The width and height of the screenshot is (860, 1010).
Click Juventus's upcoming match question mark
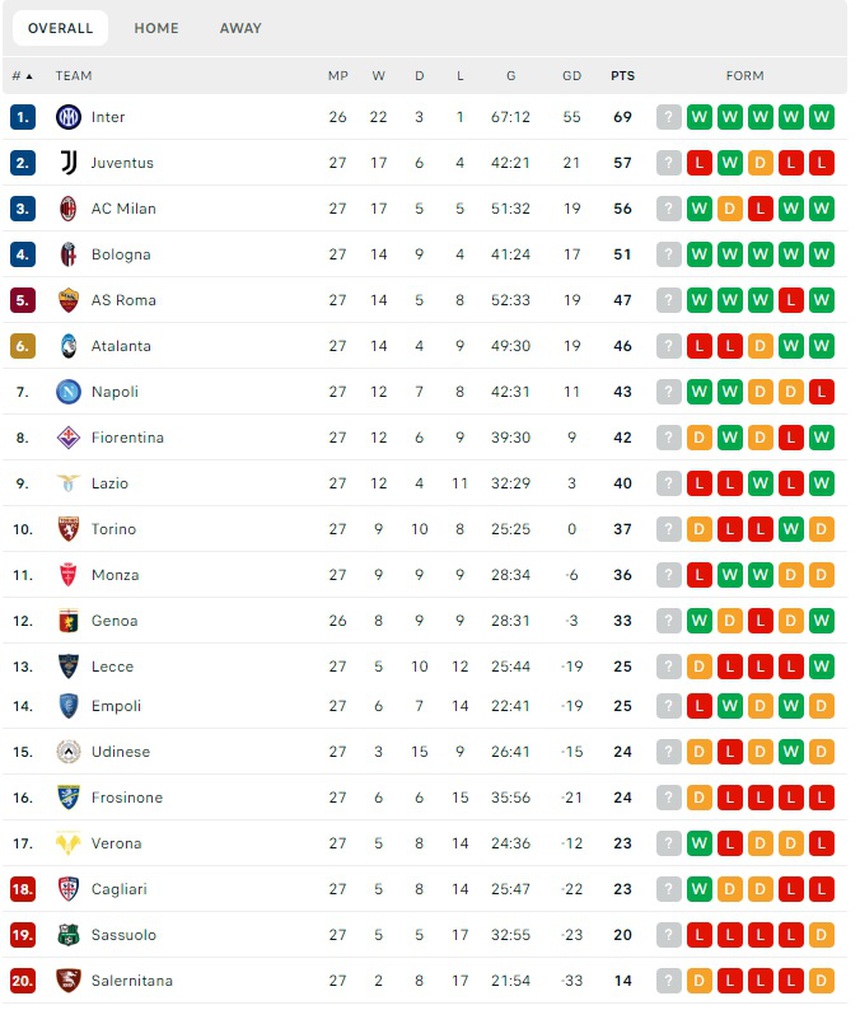tap(668, 163)
